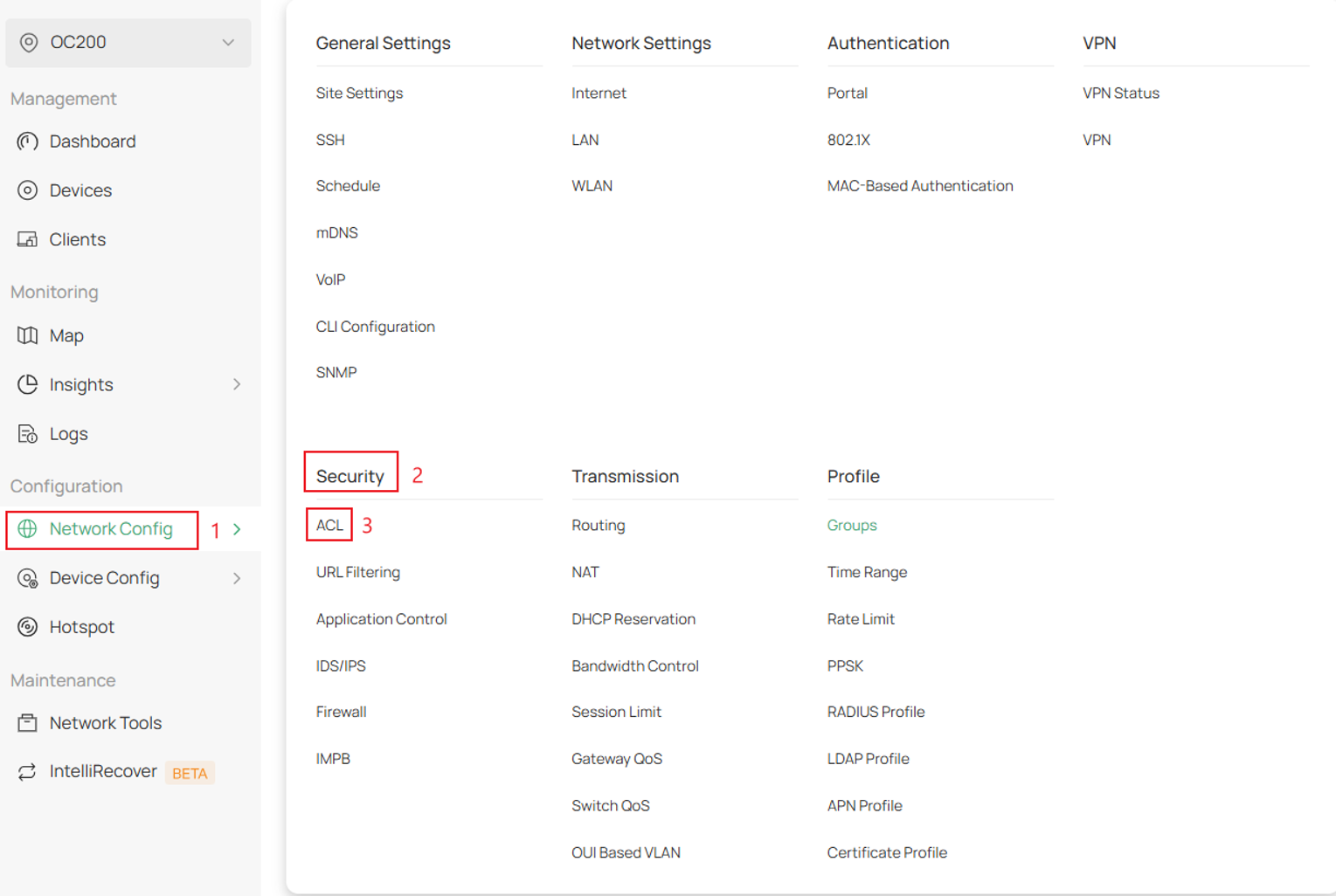Expand the Insights submenu chevron
Image resolution: width=1336 pixels, height=896 pixels.
(237, 384)
